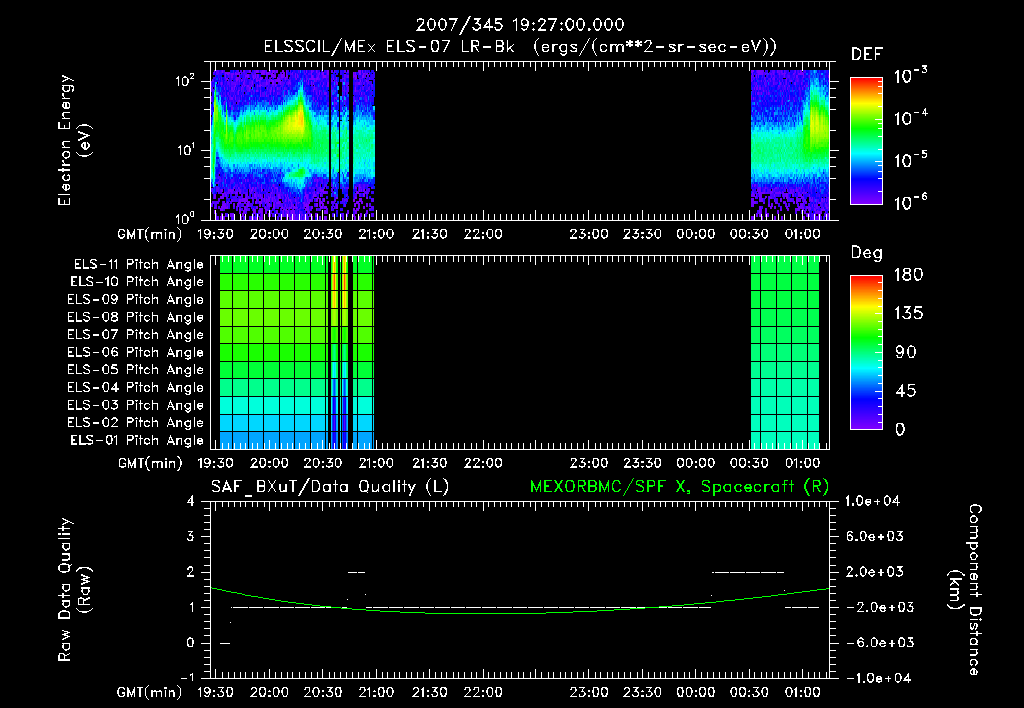Image resolution: width=1024 pixels, height=708 pixels.
Task: Click 22:00 time label under electron spectrogram
Action: coord(483,234)
